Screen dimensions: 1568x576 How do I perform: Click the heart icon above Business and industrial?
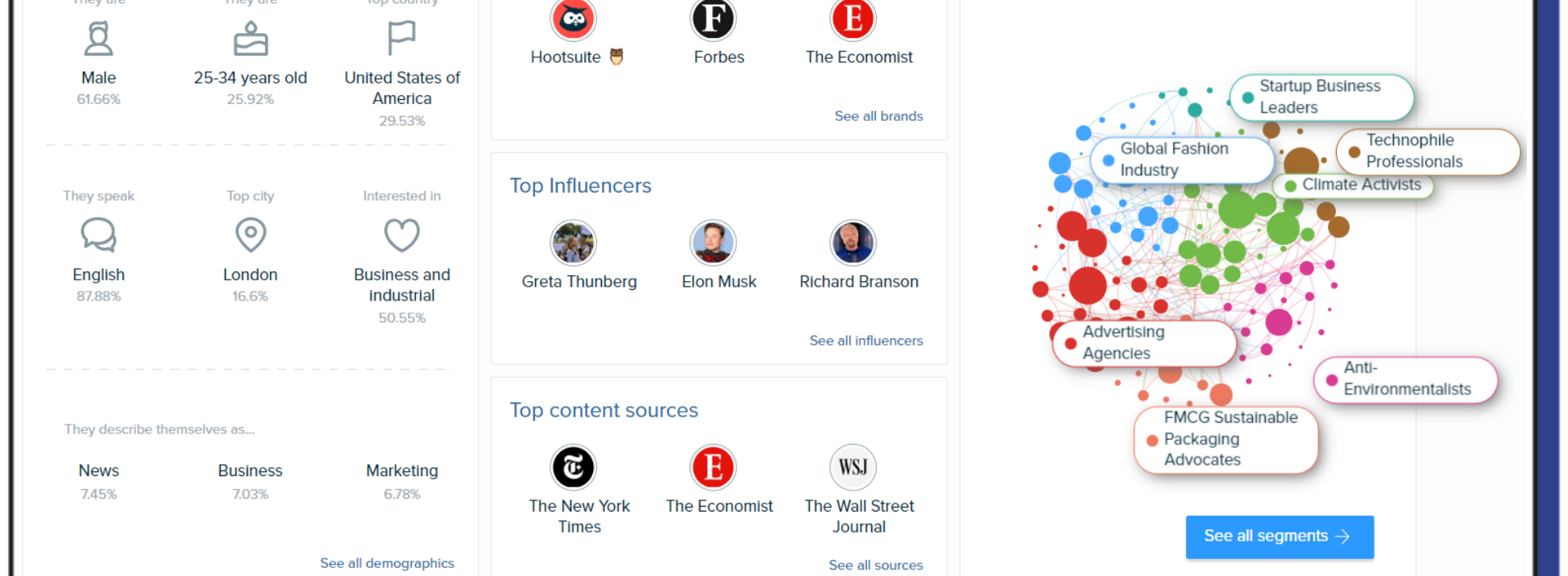(401, 234)
